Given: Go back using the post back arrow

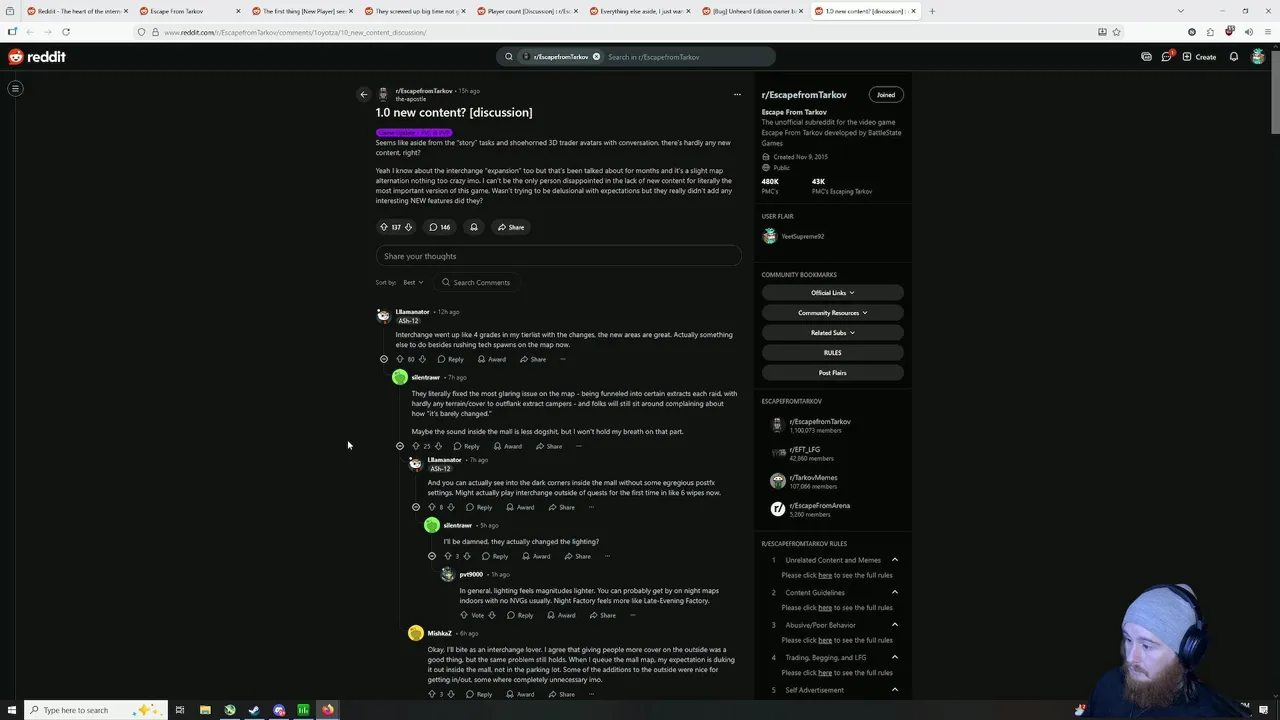Looking at the screenshot, I should point(364,95).
